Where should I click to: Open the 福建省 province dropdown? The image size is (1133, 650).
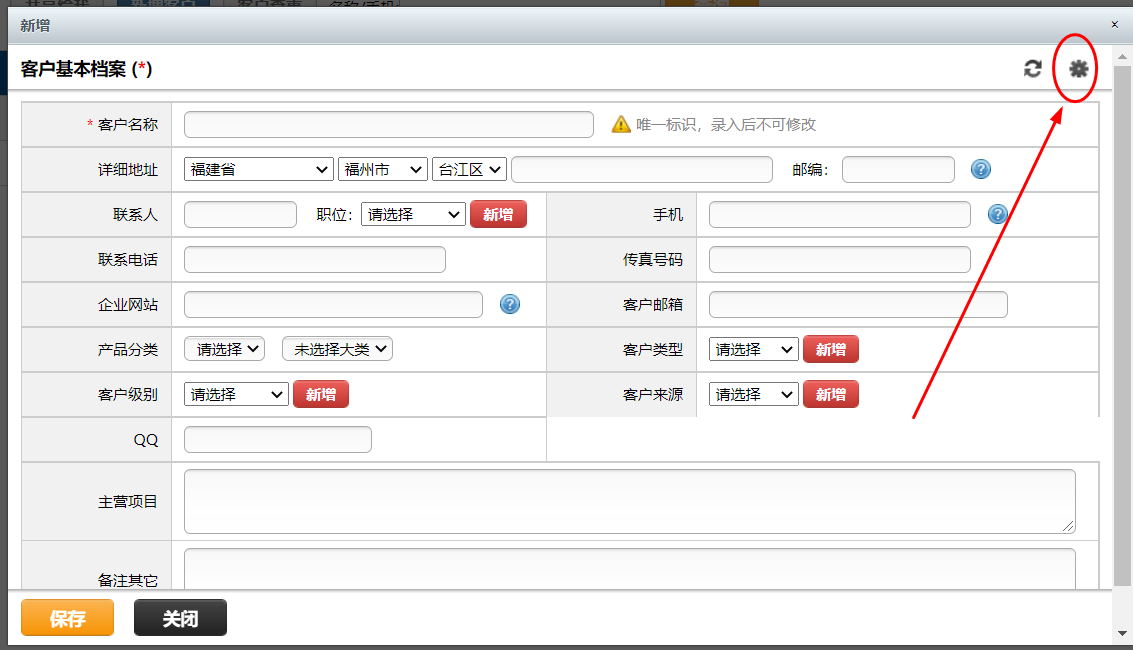[x=259, y=169]
